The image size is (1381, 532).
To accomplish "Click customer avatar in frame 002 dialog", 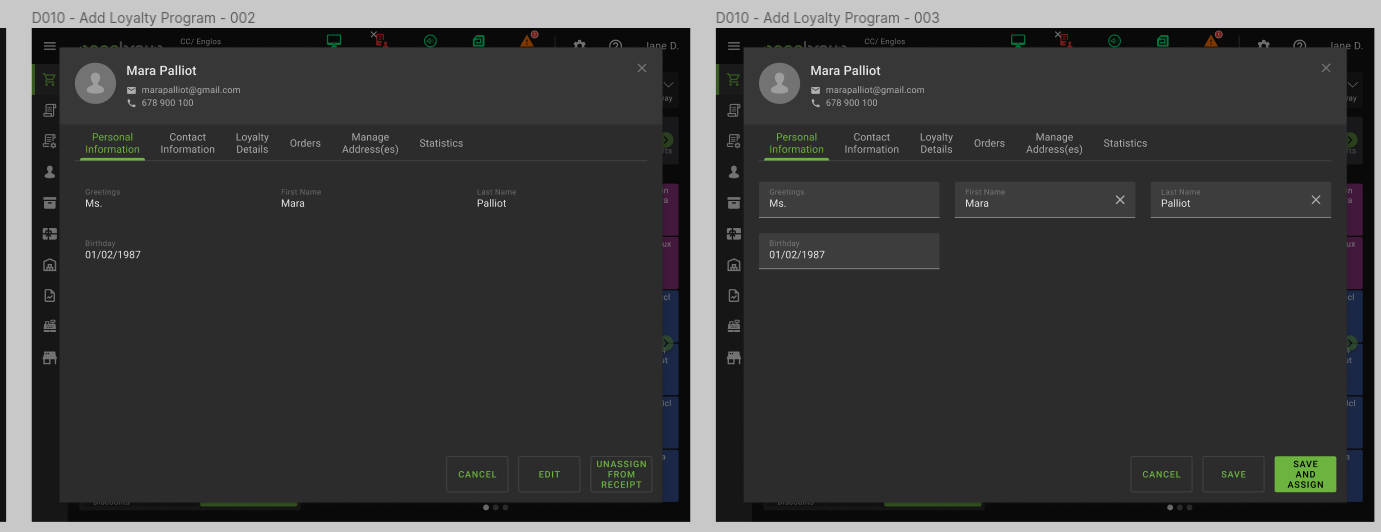I will click(96, 84).
